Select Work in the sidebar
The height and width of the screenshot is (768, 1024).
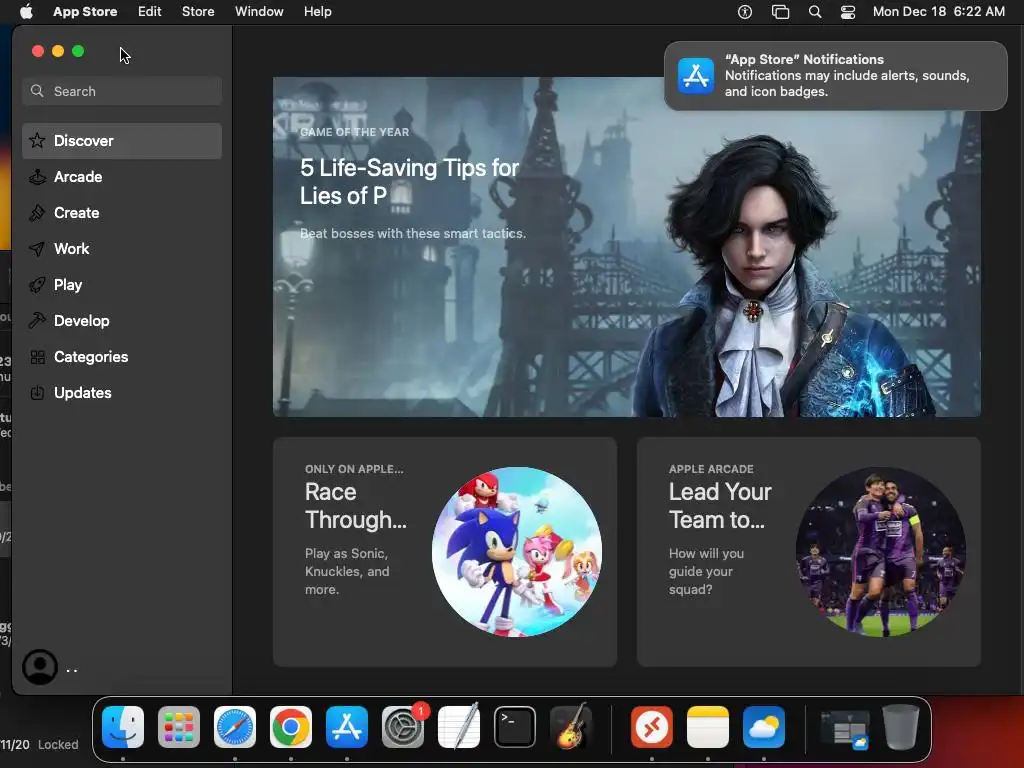coord(122,249)
